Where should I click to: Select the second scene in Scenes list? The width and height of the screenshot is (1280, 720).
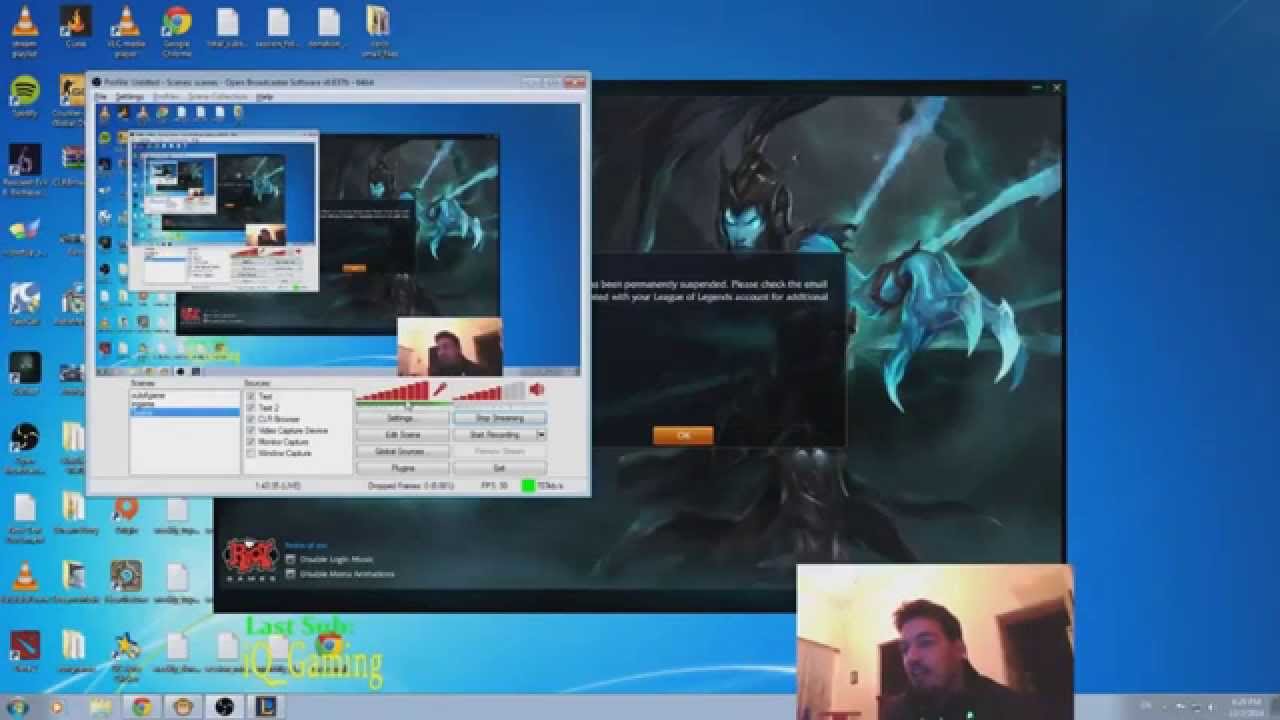[184, 405]
